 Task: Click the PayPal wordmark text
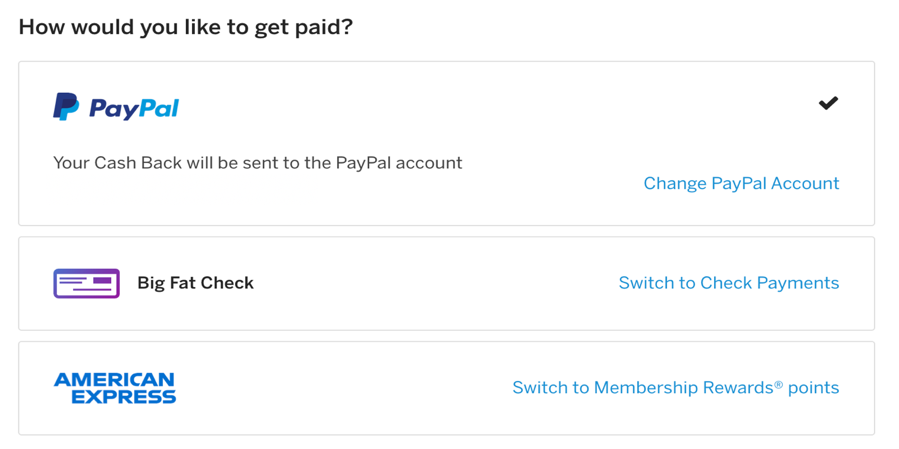[134, 108]
